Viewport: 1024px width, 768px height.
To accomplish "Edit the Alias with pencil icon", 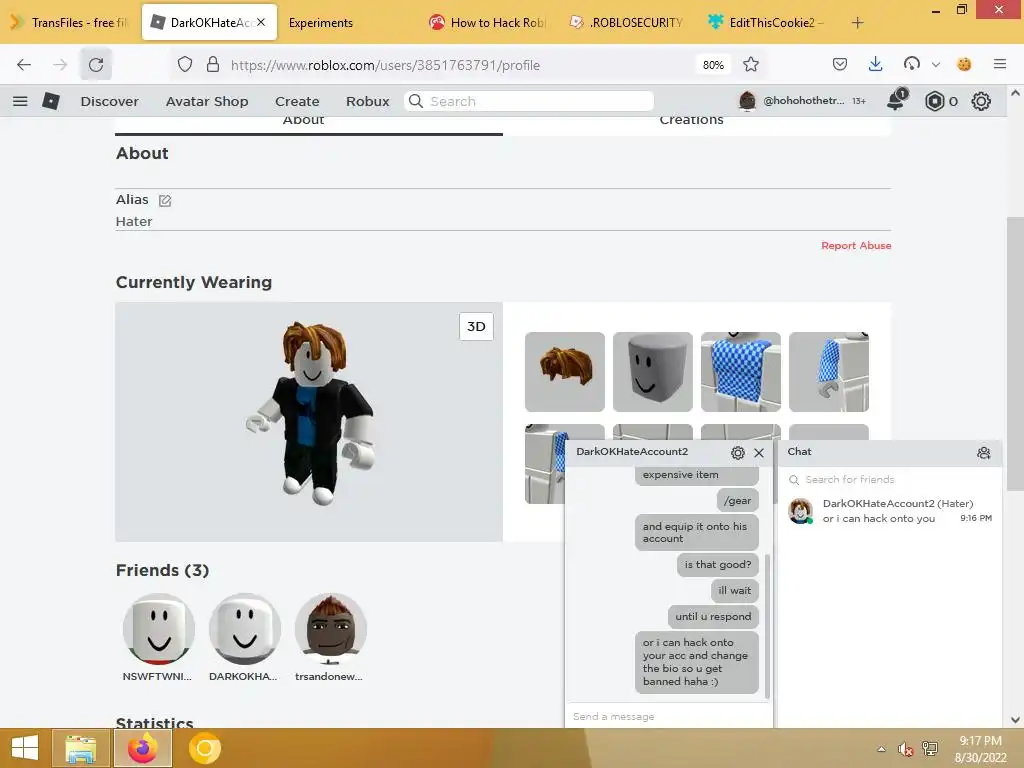I will click(x=165, y=200).
